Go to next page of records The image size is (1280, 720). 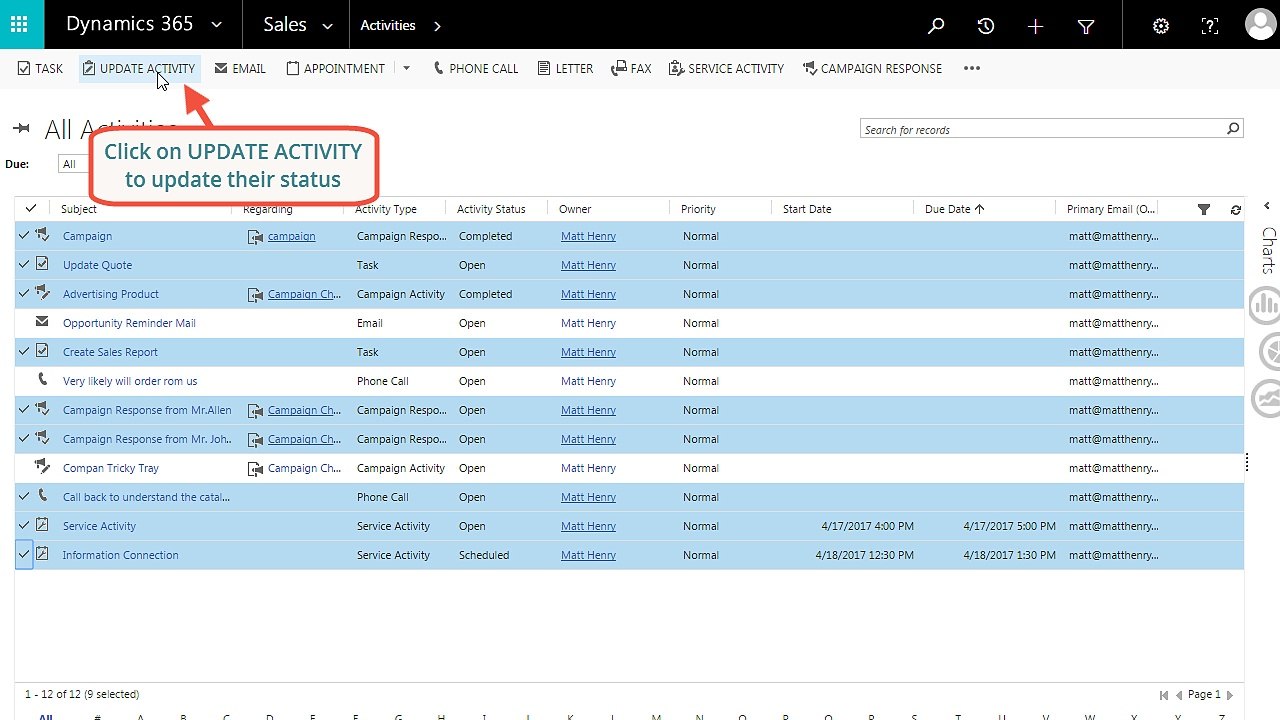[1230, 695]
